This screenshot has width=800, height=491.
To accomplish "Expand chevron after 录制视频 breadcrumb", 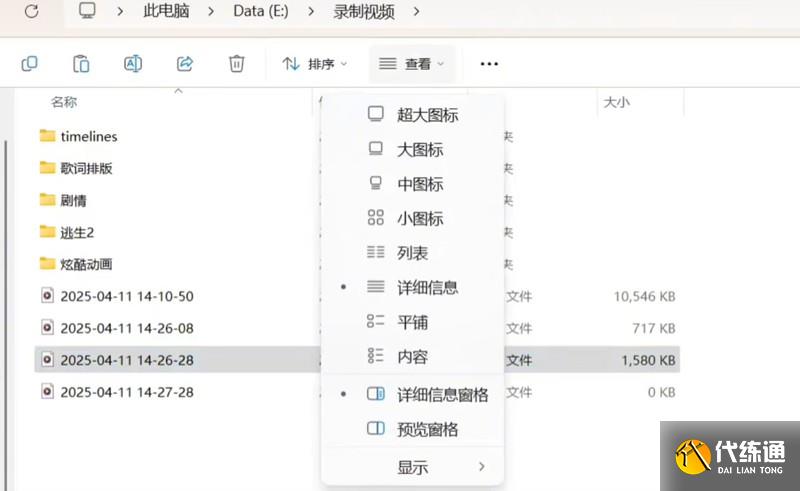I will pyautogui.click(x=416, y=11).
